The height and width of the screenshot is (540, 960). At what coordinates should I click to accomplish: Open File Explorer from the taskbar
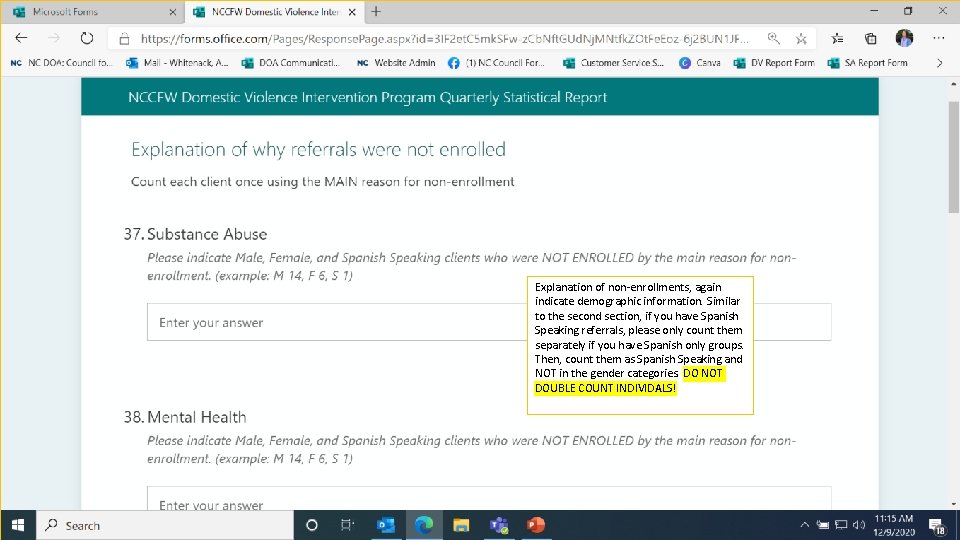[461, 525]
